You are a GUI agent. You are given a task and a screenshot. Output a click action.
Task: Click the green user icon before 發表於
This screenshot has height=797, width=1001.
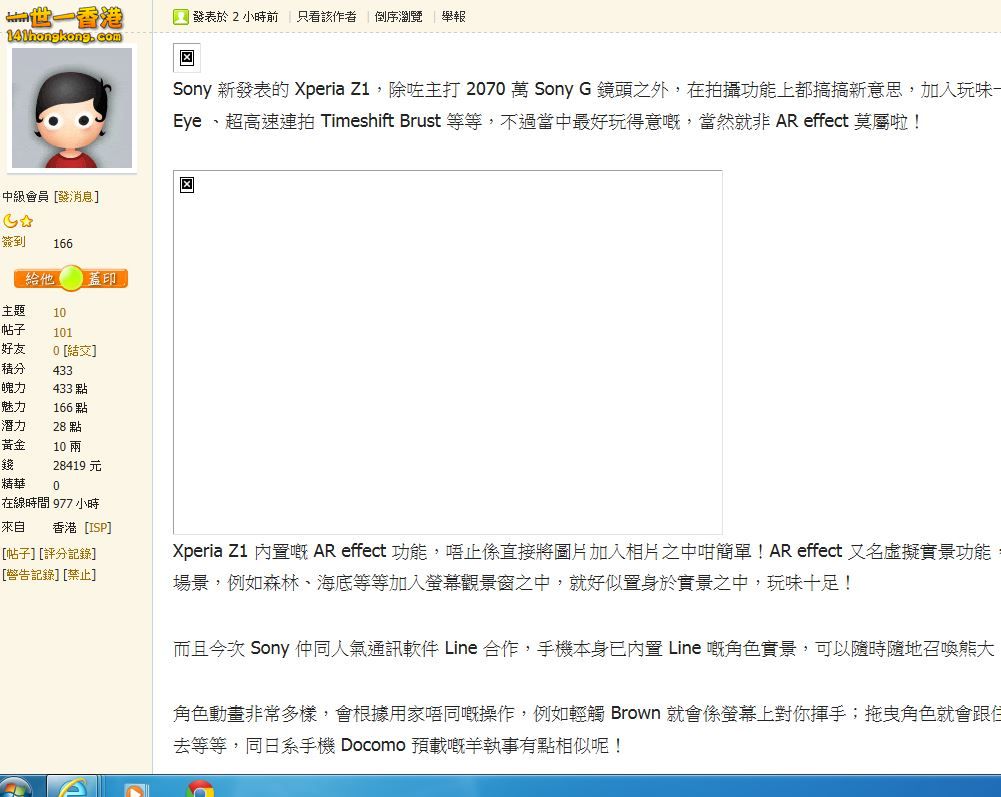point(181,16)
